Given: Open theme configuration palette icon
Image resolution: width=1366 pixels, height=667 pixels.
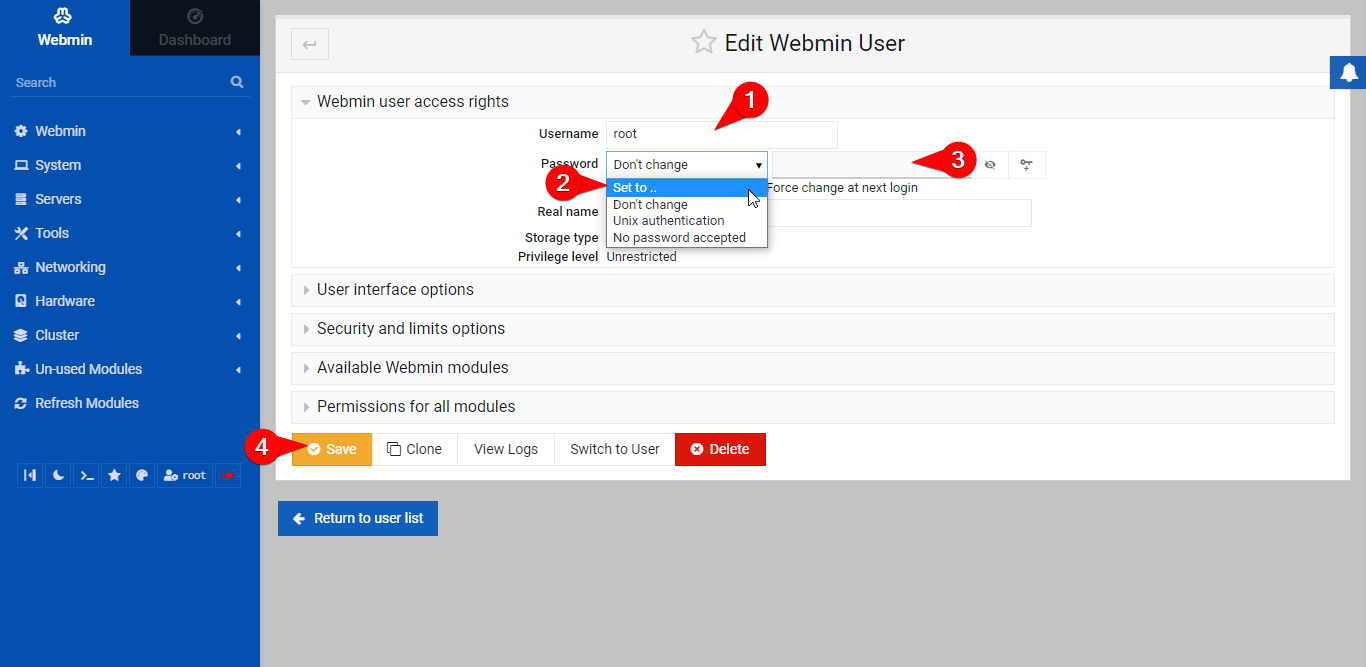Looking at the screenshot, I should click(142, 475).
